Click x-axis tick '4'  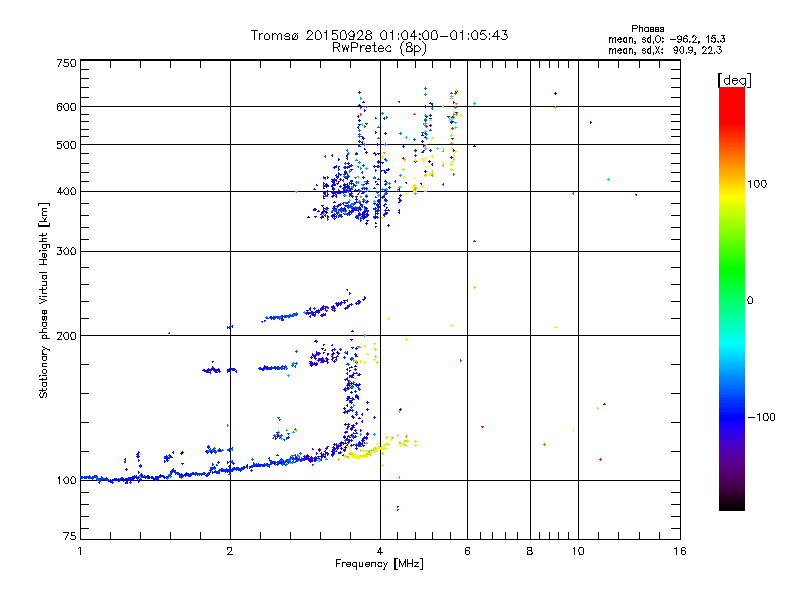pyautogui.click(x=380, y=551)
